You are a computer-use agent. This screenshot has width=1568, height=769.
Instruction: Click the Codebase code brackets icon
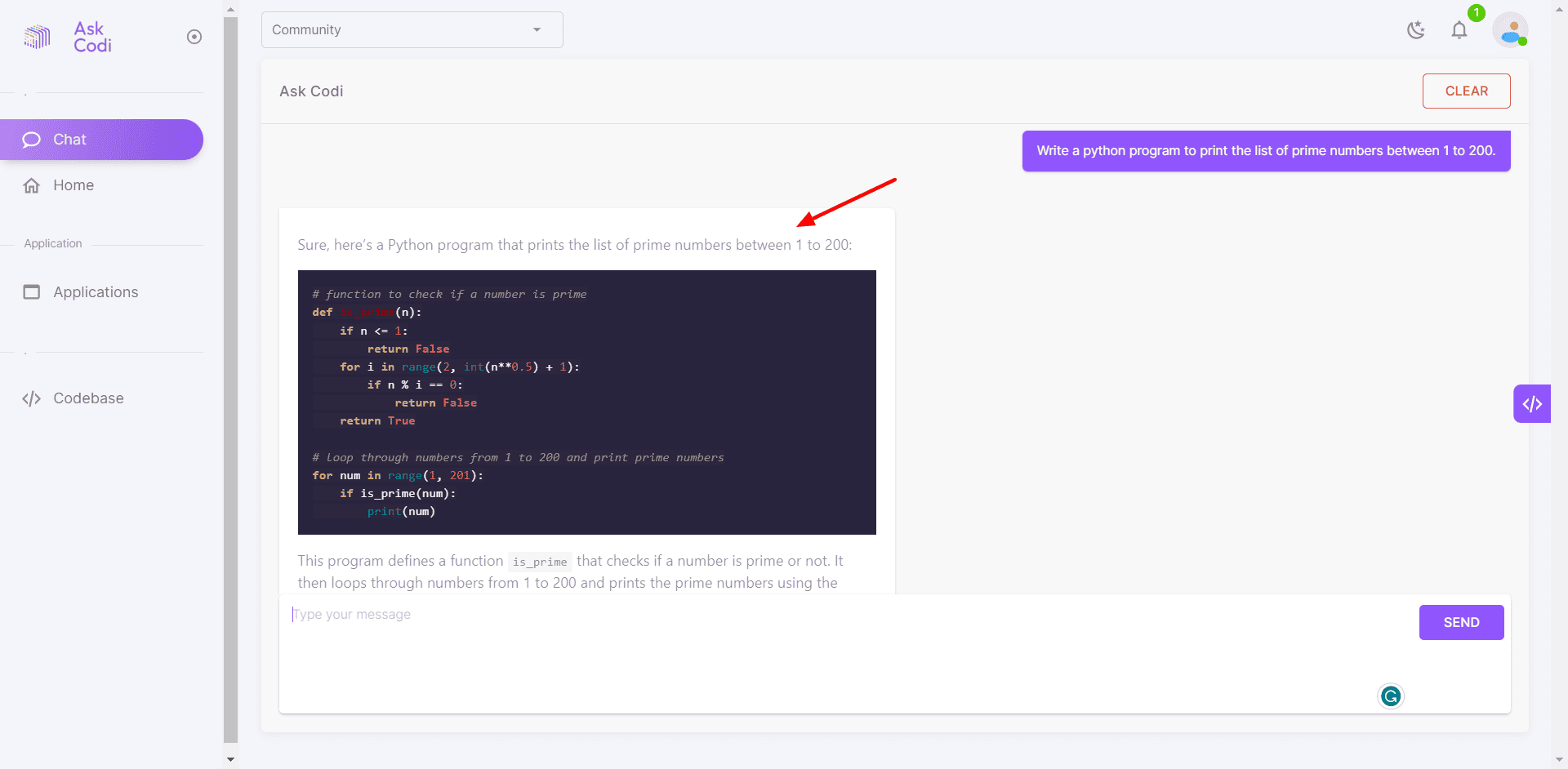coord(32,398)
